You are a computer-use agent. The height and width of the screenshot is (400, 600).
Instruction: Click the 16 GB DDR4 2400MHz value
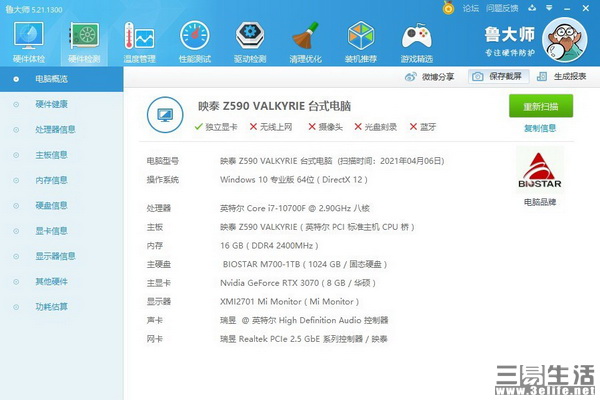269,246
